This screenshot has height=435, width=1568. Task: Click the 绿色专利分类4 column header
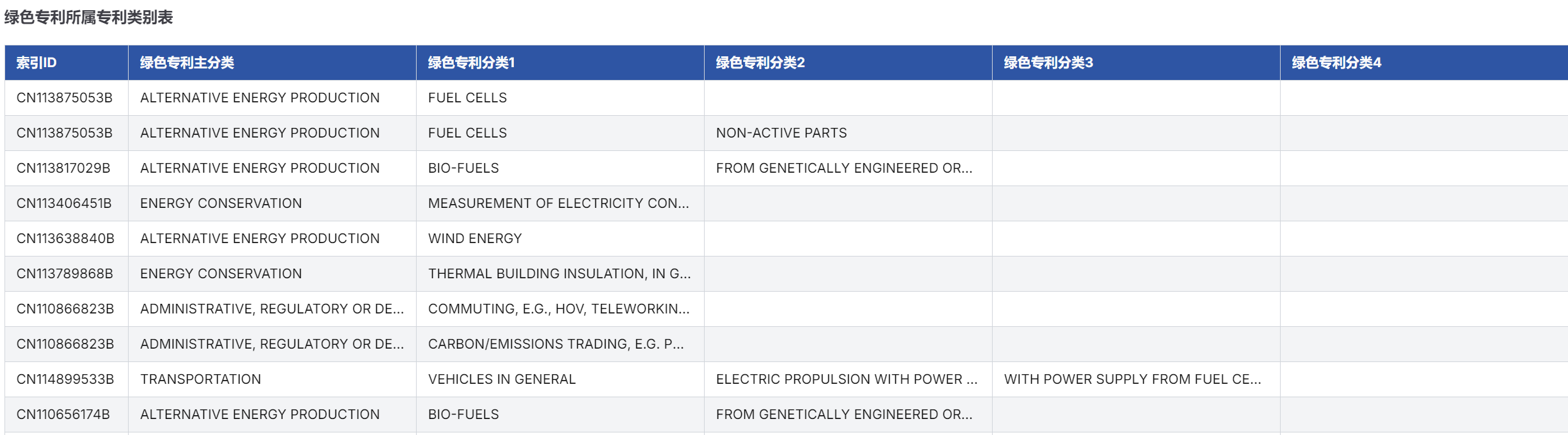(x=1336, y=63)
